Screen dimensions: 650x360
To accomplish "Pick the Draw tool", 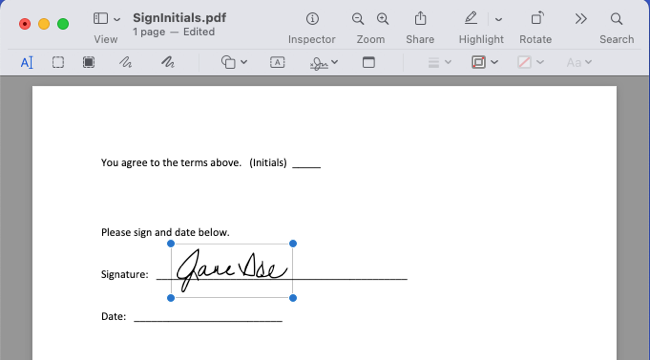I will click(168, 62).
